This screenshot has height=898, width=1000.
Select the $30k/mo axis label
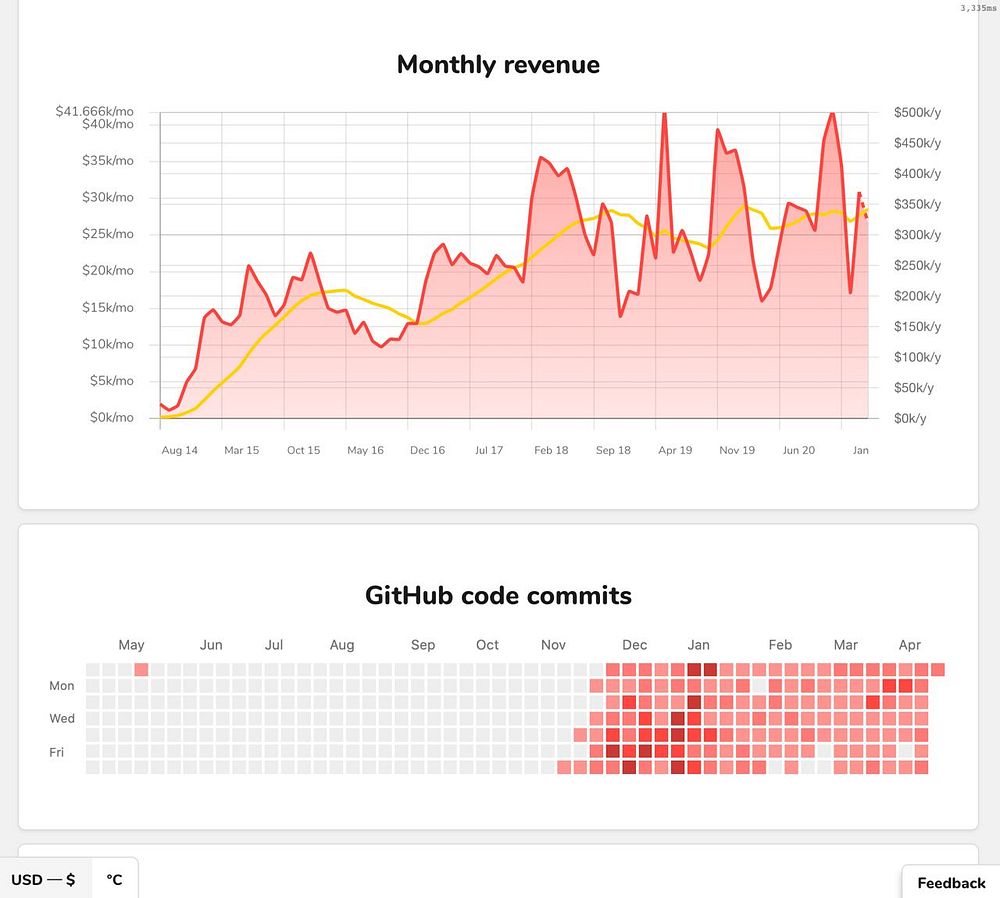[x=108, y=197]
